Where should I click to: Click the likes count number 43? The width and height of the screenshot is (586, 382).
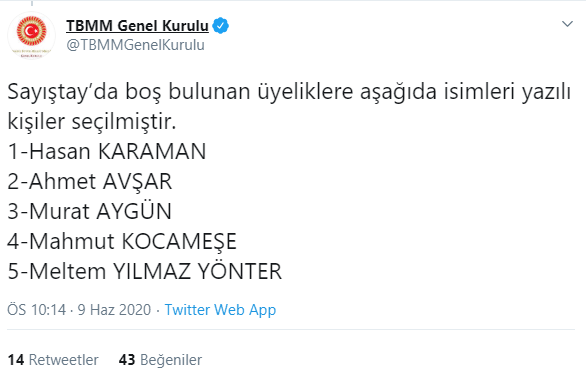(127, 360)
